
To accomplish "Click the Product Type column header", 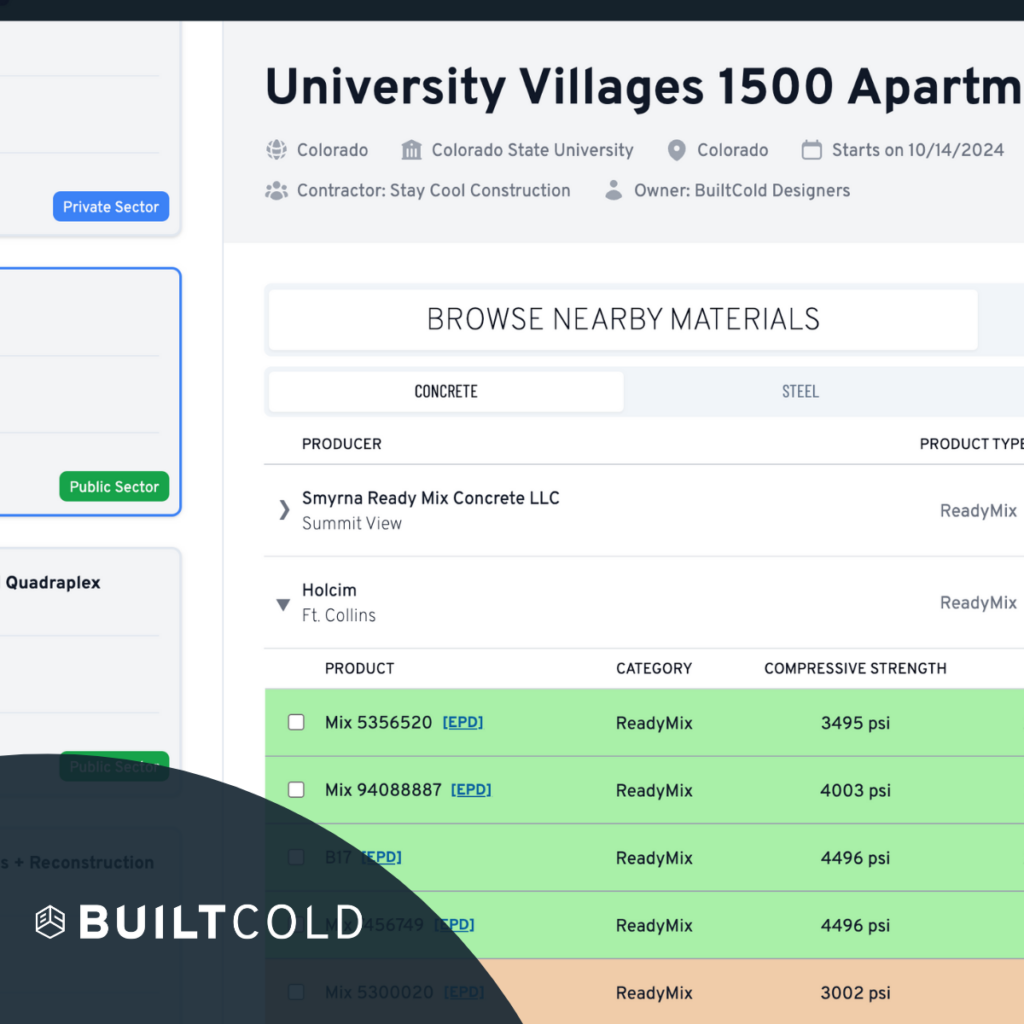I will [x=972, y=444].
